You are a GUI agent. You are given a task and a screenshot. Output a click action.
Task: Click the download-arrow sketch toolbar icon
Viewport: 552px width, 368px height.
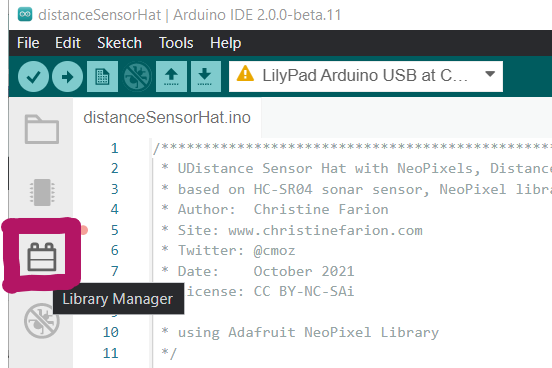point(206,76)
